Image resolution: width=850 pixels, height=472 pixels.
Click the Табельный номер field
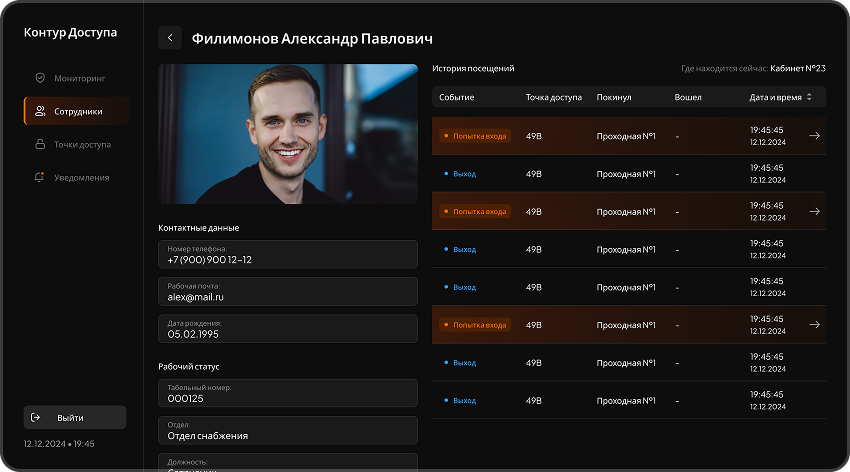288,393
